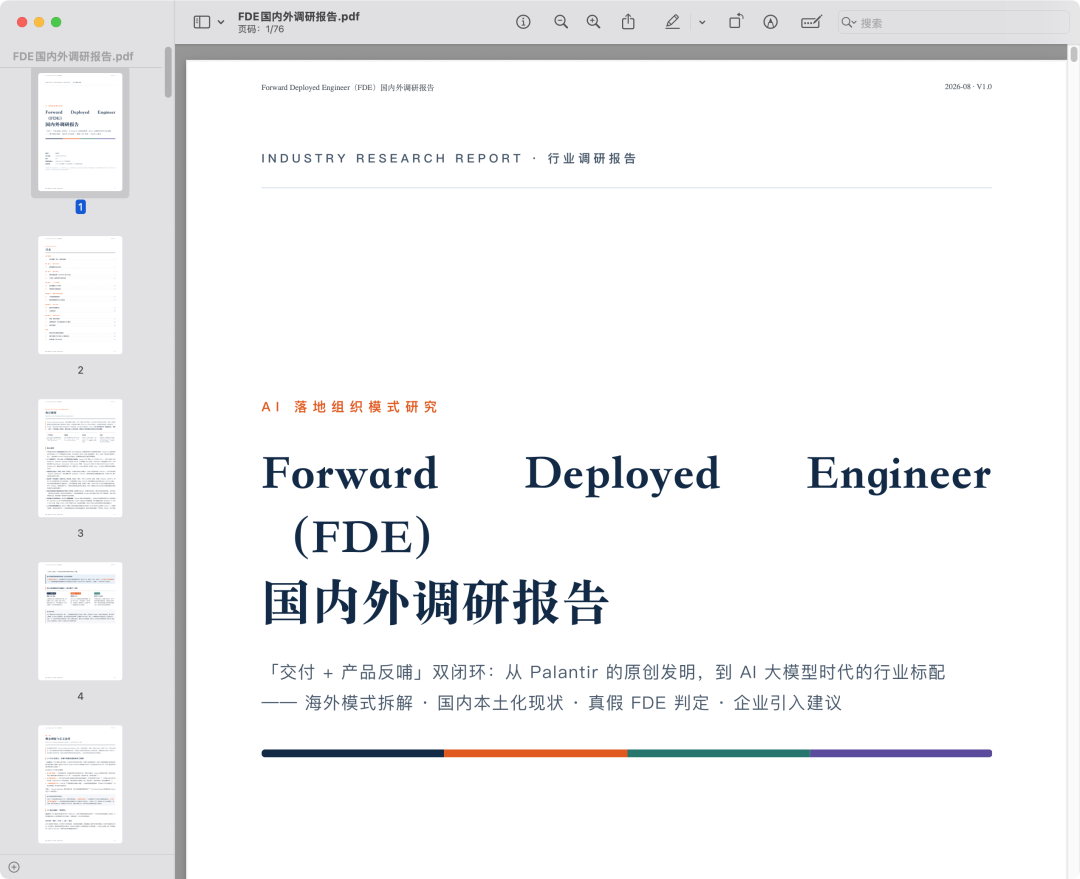Open the sidebar view options chevron
The height and width of the screenshot is (879, 1080).
[x=221, y=22]
